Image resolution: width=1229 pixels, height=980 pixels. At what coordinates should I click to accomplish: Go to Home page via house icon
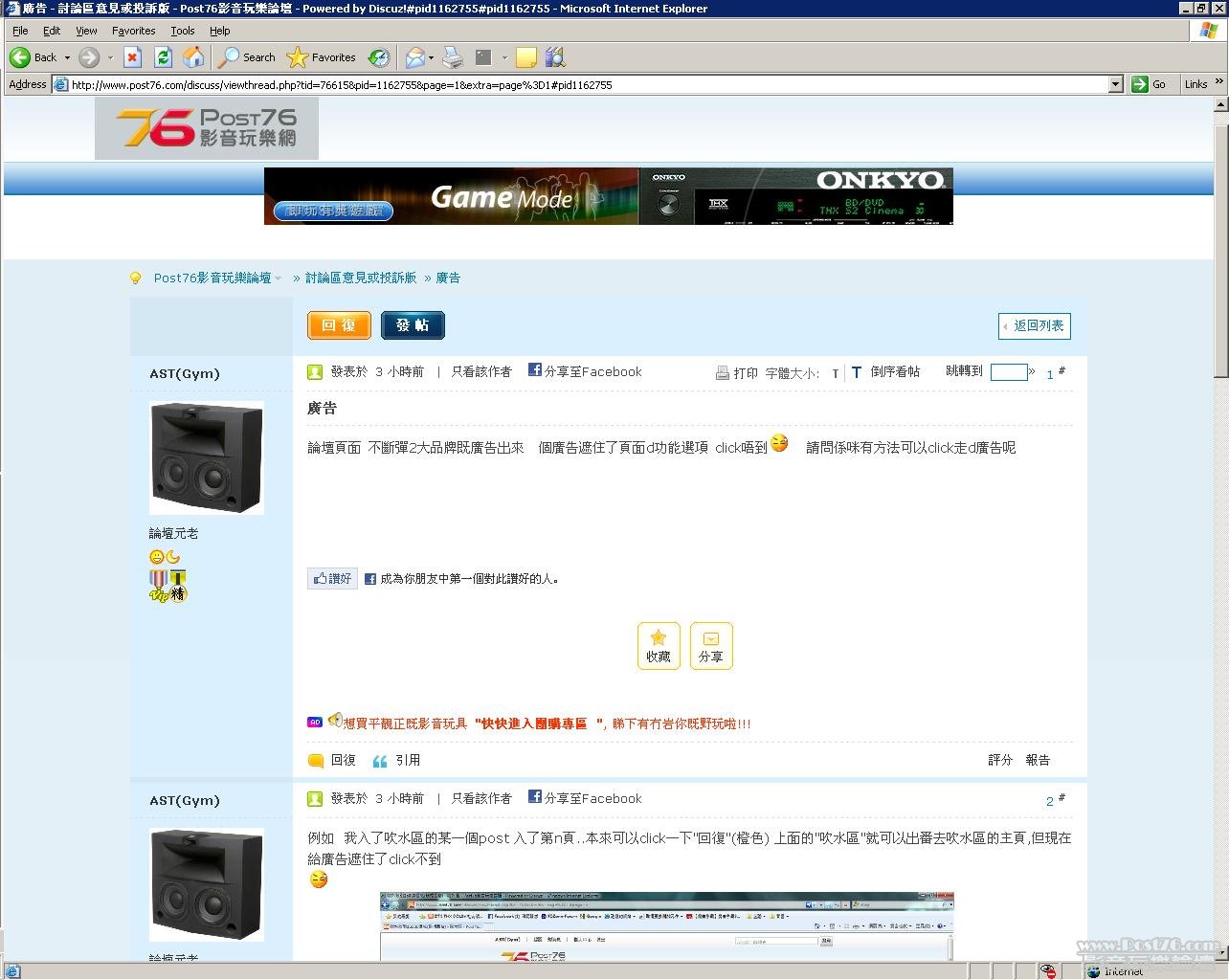[x=193, y=57]
